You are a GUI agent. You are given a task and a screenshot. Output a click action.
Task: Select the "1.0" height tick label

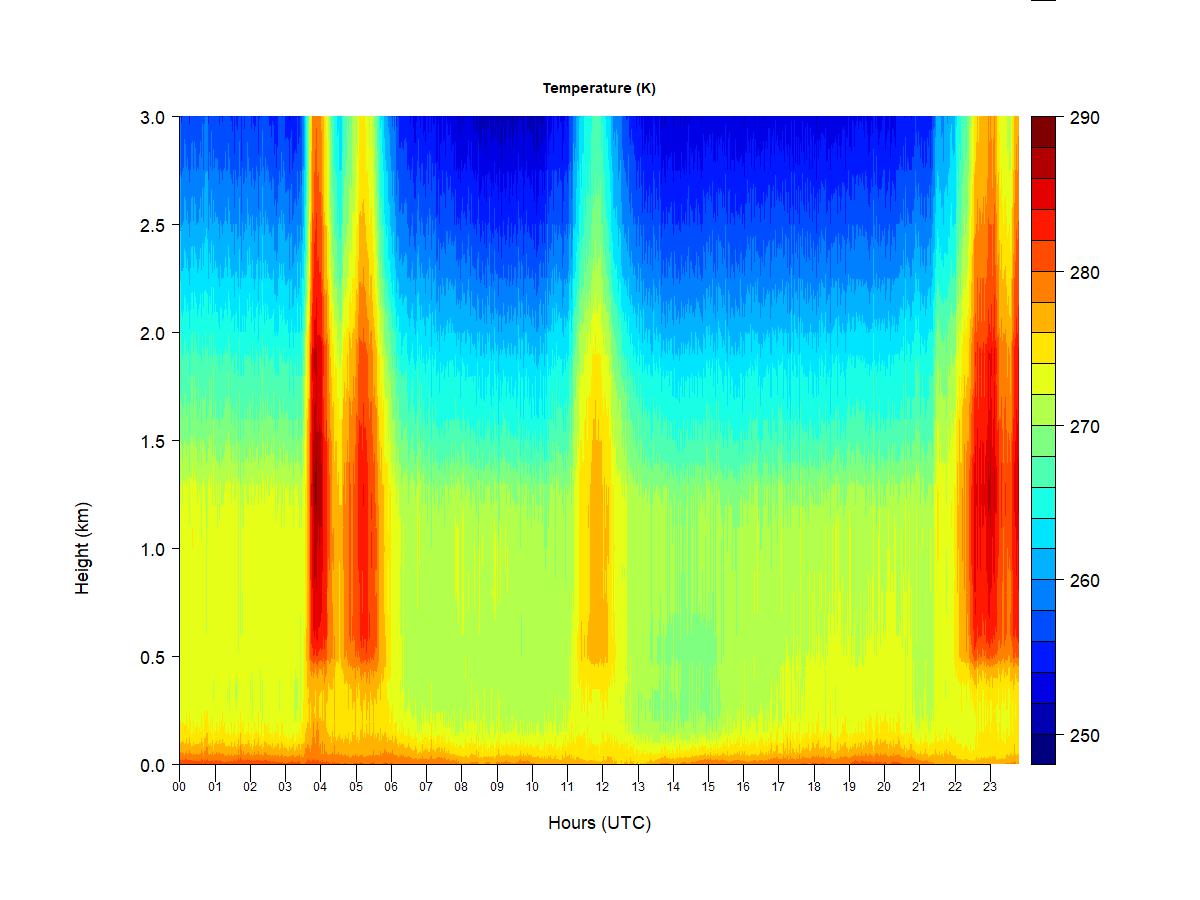click(152, 549)
